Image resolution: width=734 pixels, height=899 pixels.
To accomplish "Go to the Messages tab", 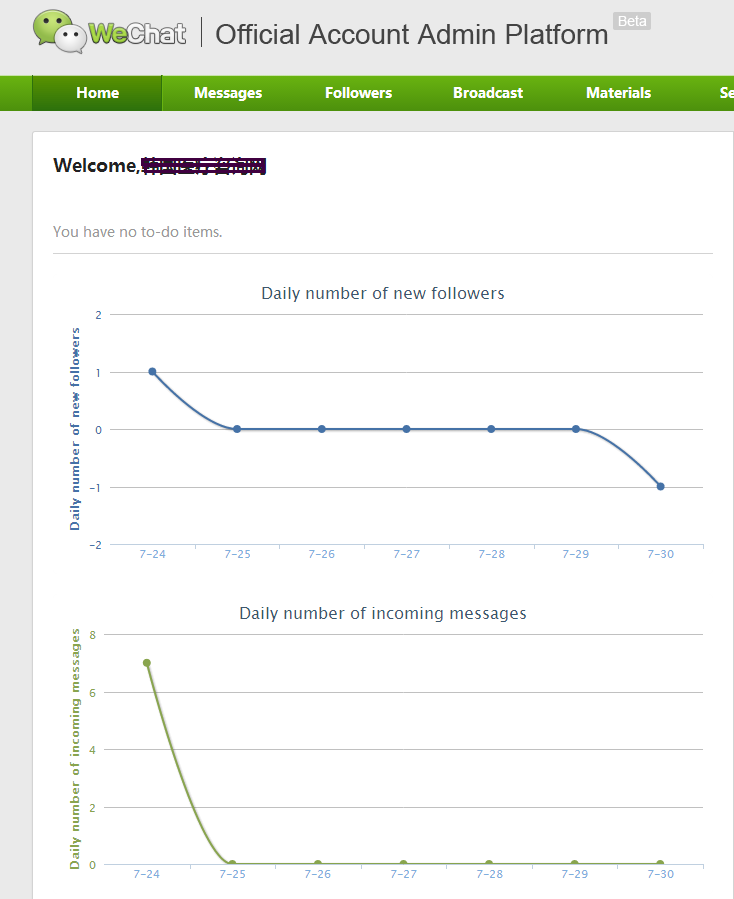I will pyautogui.click(x=228, y=93).
